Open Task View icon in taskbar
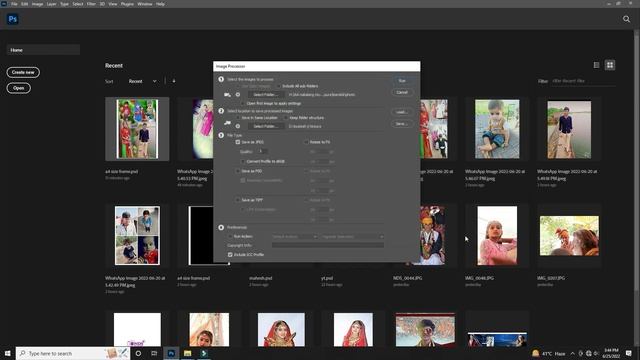 [154, 353]
